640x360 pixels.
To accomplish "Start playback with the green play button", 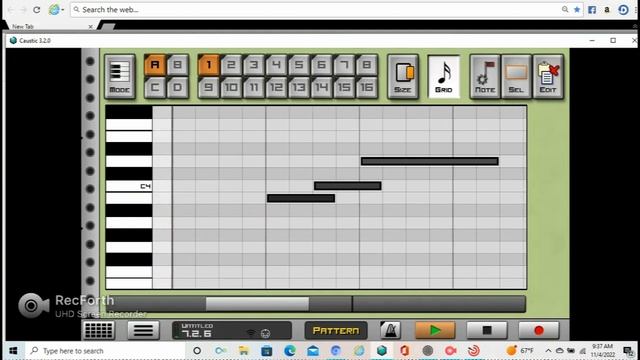I will (x=435, y=330).
